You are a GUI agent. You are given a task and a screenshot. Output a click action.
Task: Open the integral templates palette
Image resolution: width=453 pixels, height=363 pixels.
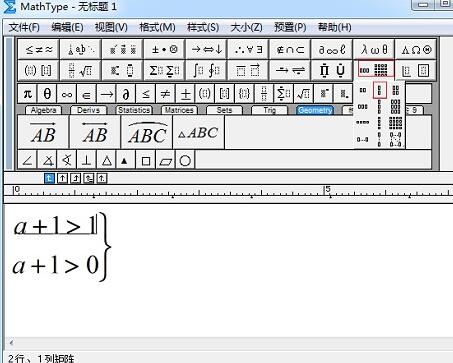pos(206,70)
